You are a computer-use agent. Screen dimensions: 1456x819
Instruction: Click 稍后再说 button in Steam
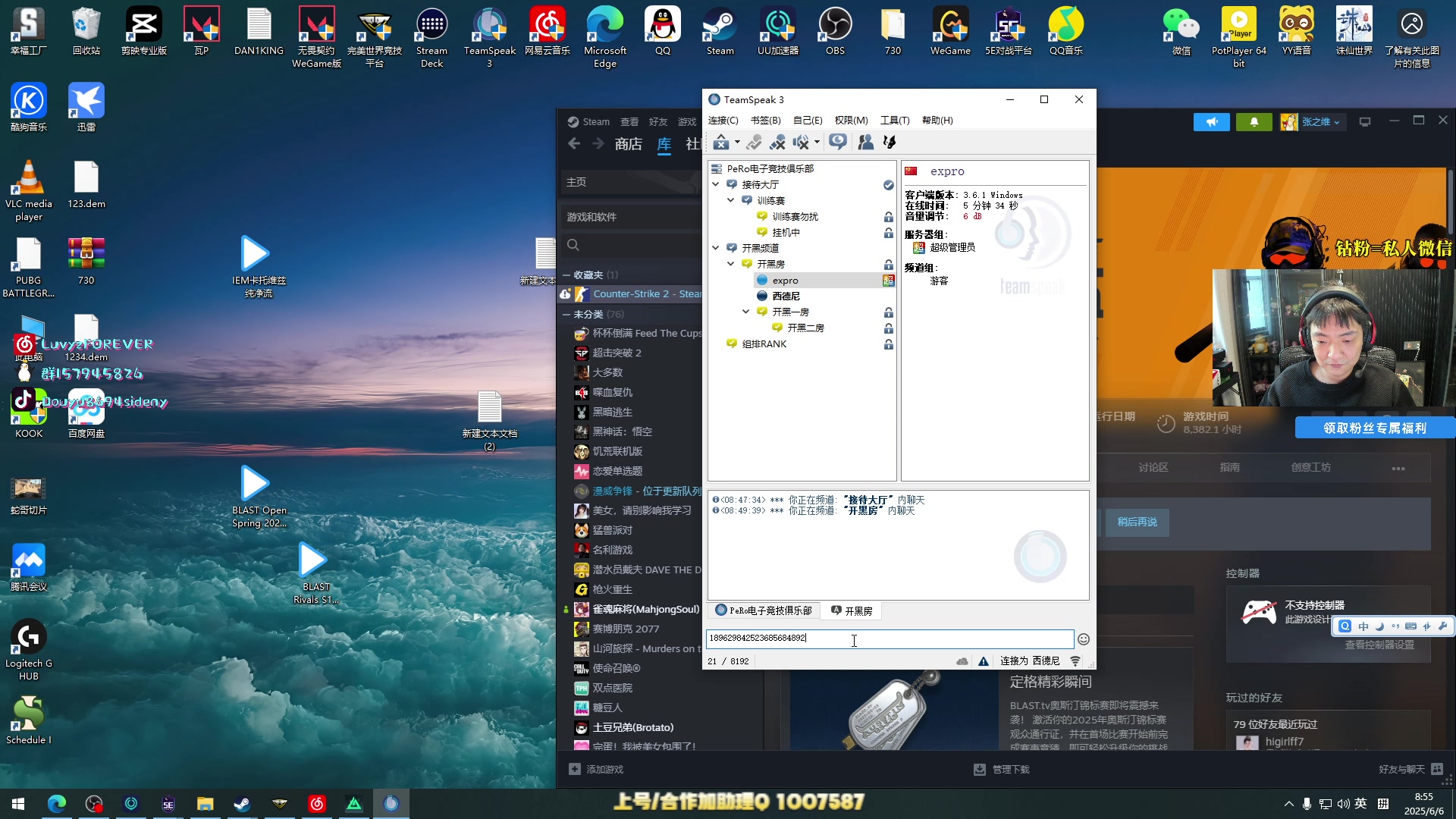click(1137, 522)
